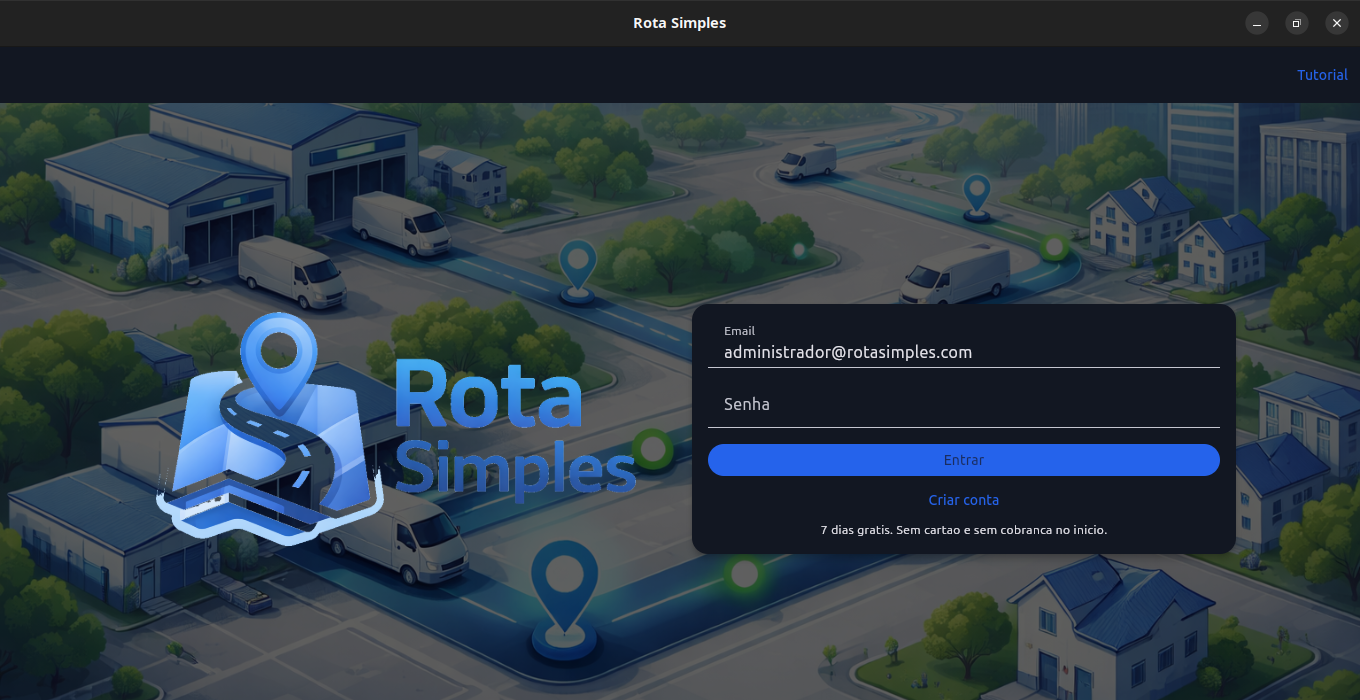Click the Rota Simples map-pin logo

click(277, 360)
